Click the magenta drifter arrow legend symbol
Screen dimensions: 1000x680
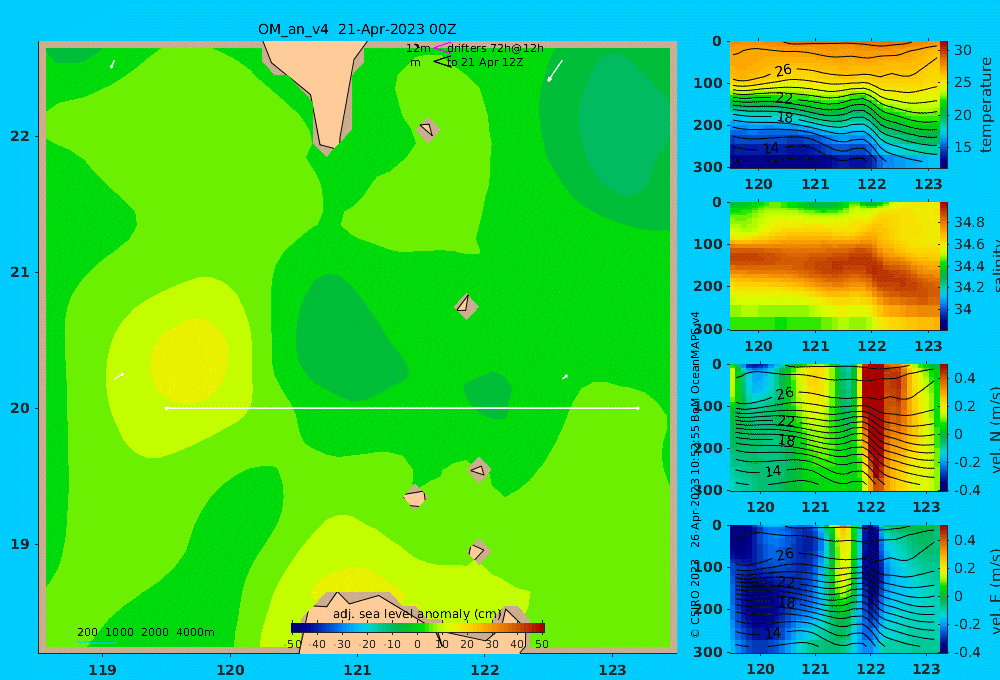tap(441, 48)
